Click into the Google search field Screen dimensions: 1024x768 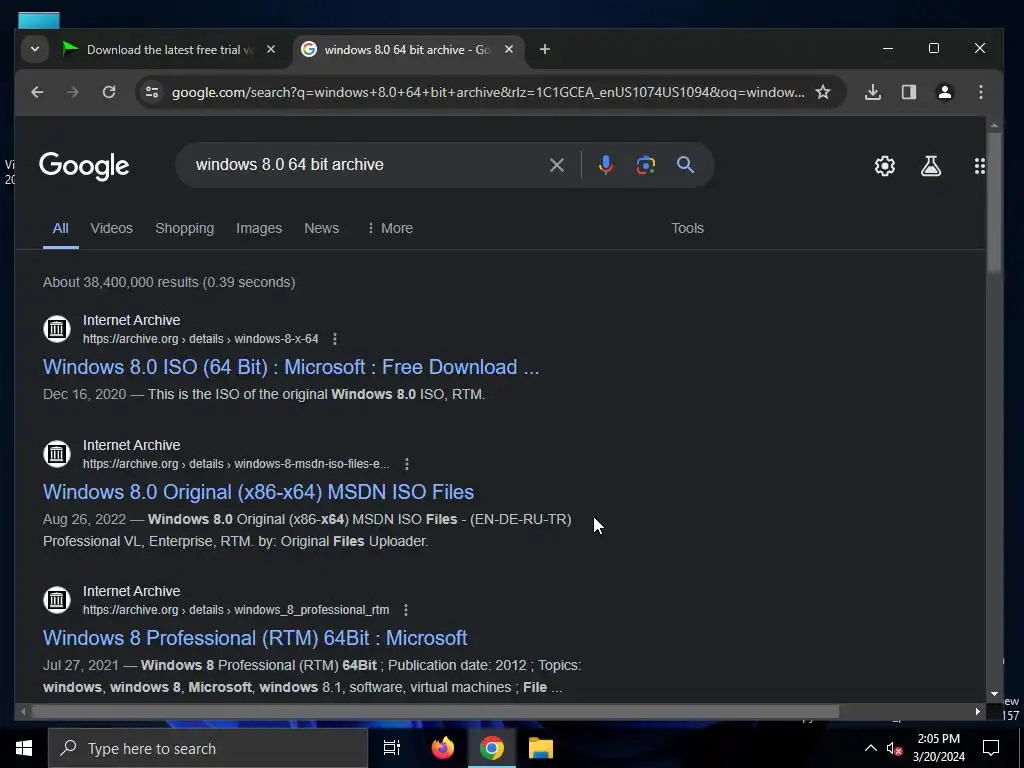point(366,165)
